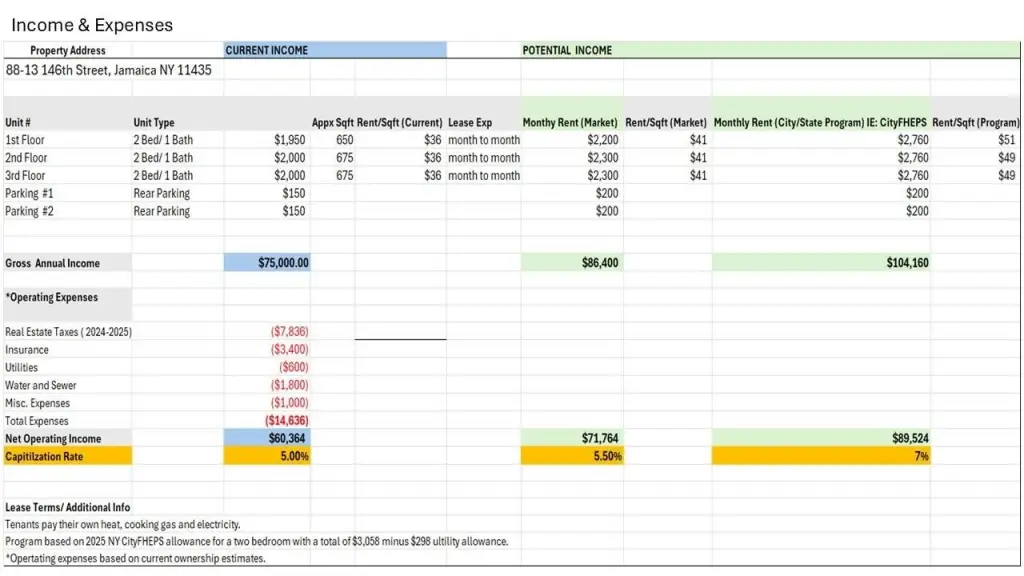Click the "*Operating Expenses" section heading
The width and height of the screenshot is (1024, 576).
coord(52,298)
